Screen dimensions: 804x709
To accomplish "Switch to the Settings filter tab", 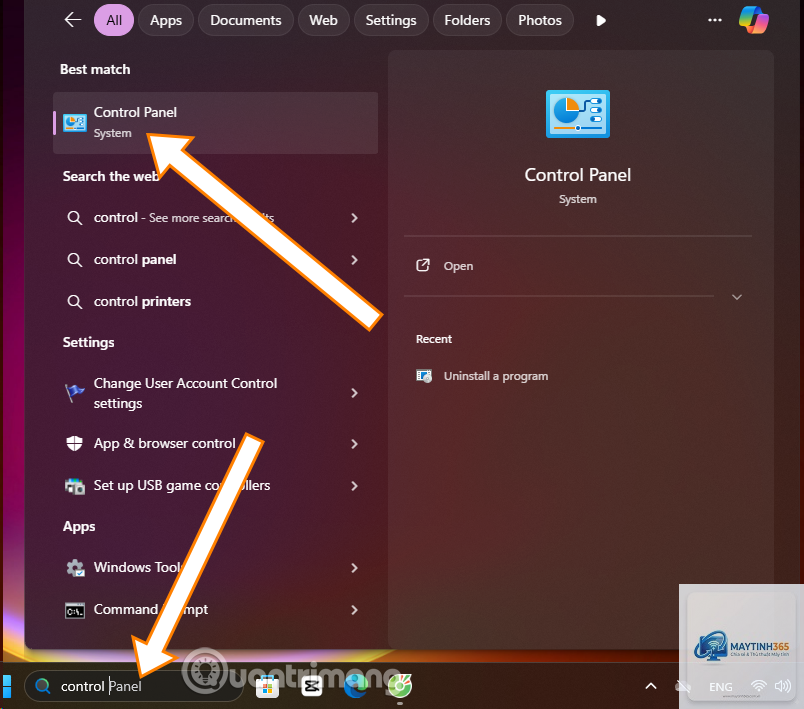I will (391, 20).
